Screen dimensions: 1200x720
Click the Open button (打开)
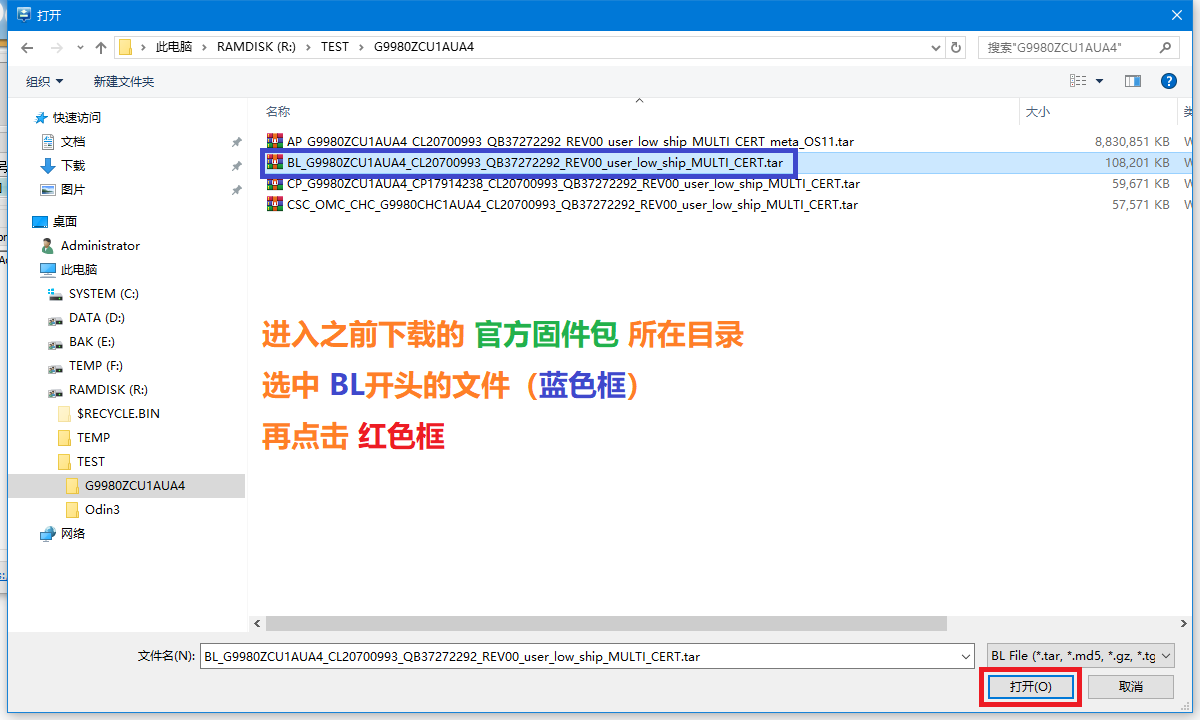(x=1030, y=687)
